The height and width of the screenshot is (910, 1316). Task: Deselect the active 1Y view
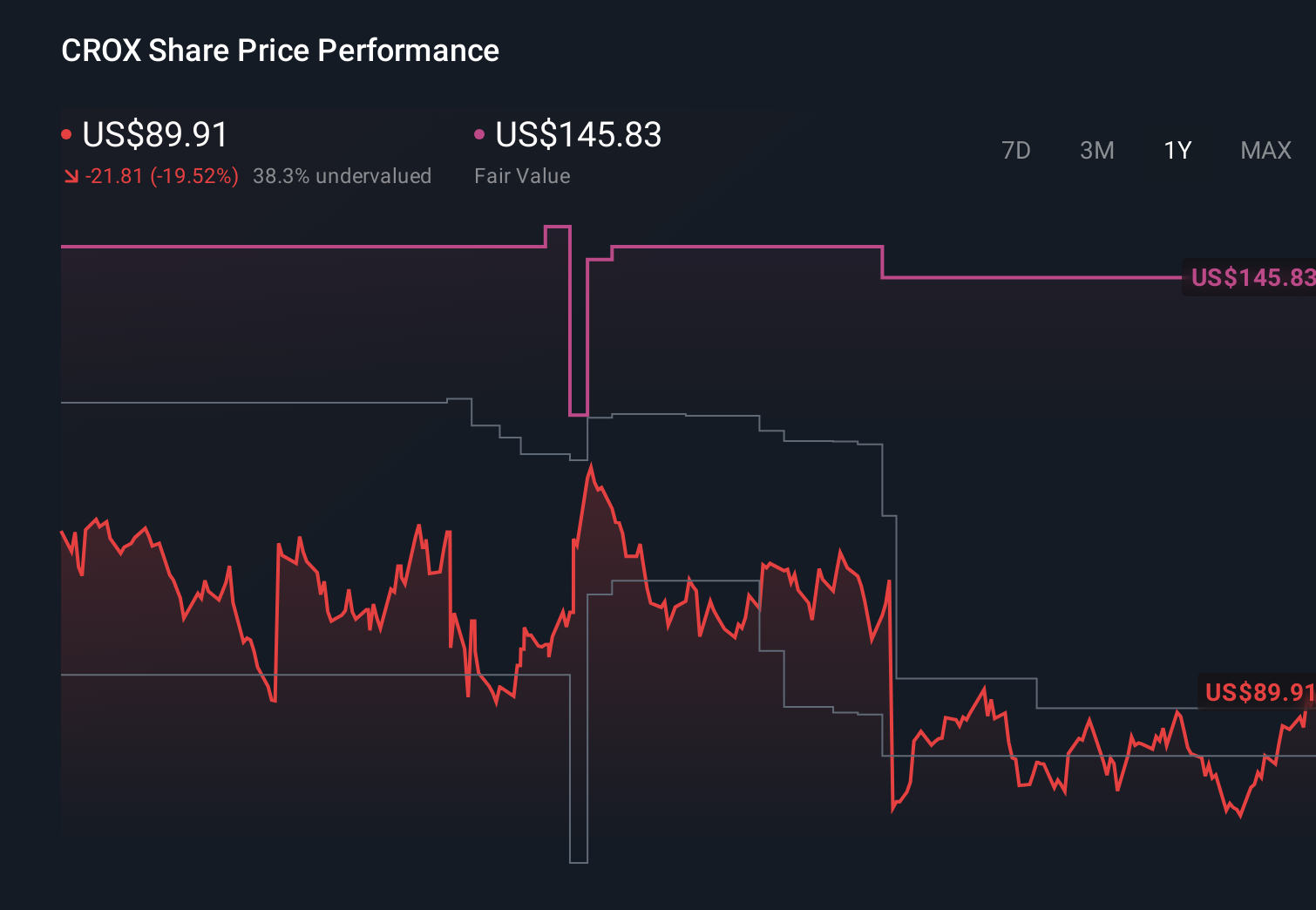(x=1177, y=150)
